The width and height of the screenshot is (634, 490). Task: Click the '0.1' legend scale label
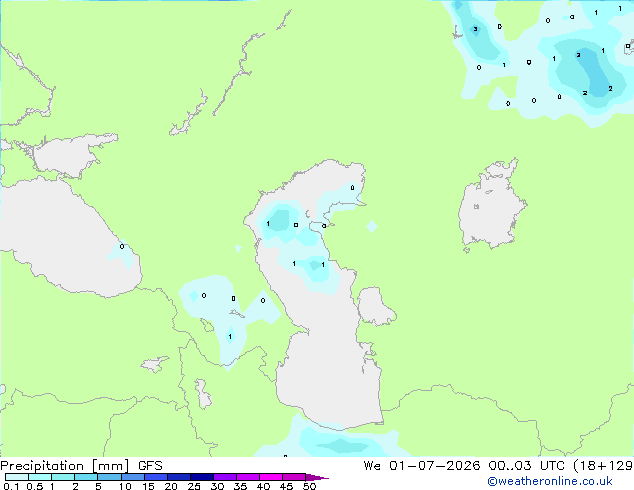pyautogui.click(x=11, y=486)
